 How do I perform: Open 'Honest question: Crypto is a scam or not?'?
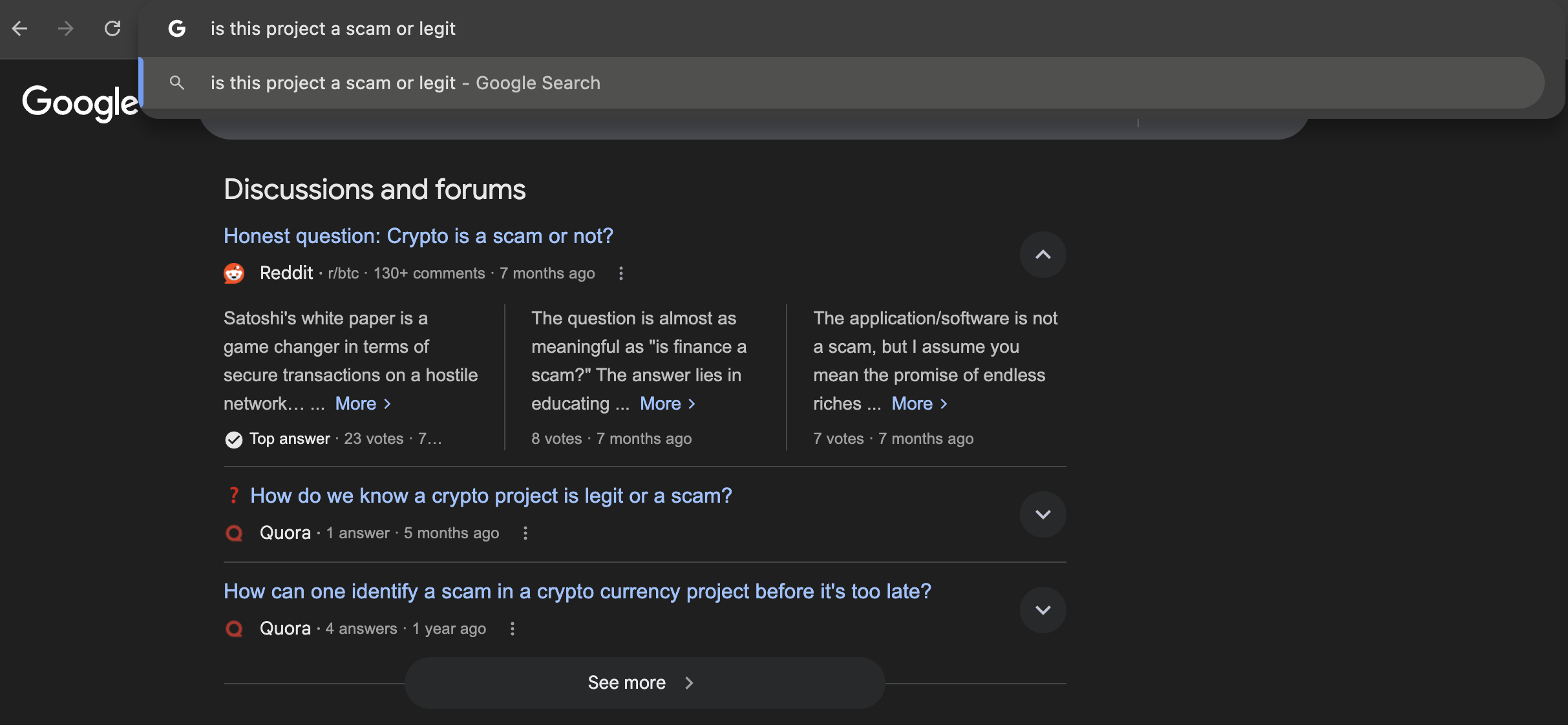coord(418,236)
